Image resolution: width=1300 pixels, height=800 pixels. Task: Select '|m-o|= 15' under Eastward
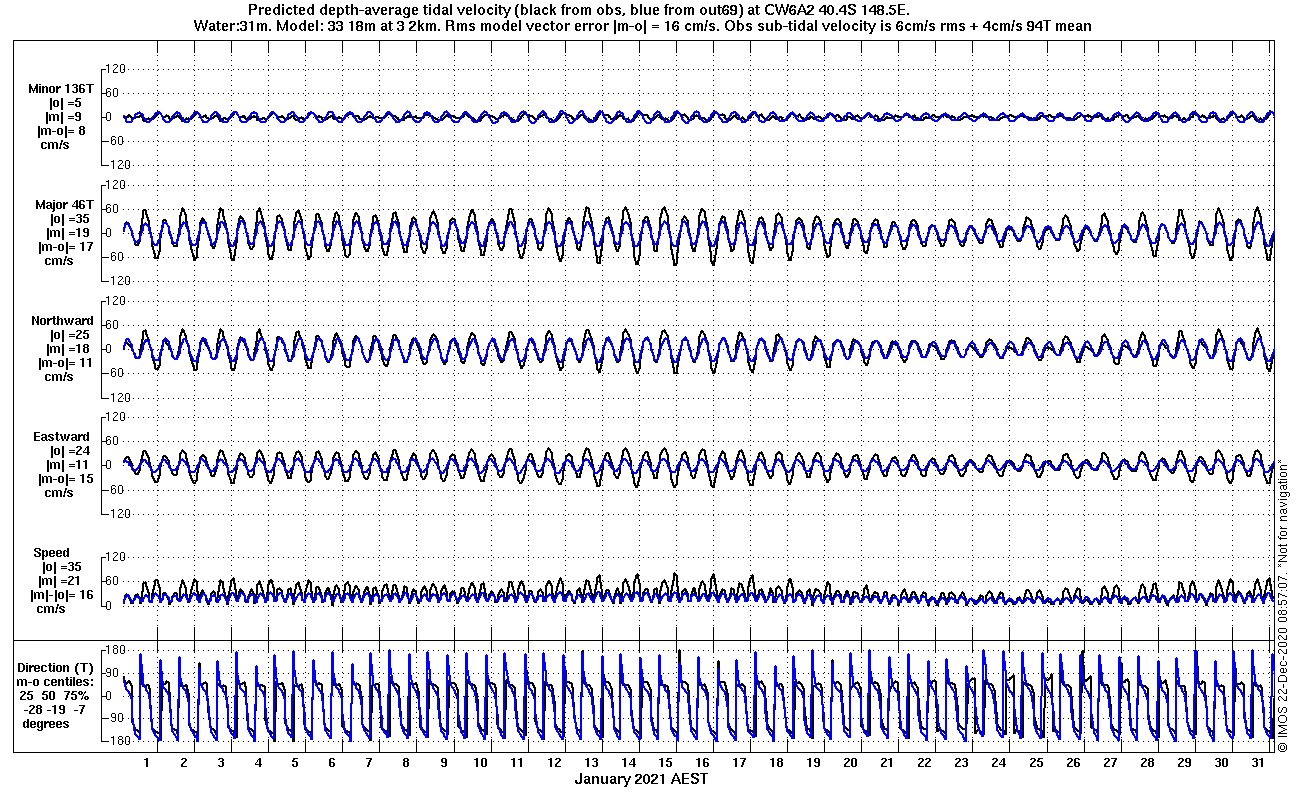click(x=66, y=479)
